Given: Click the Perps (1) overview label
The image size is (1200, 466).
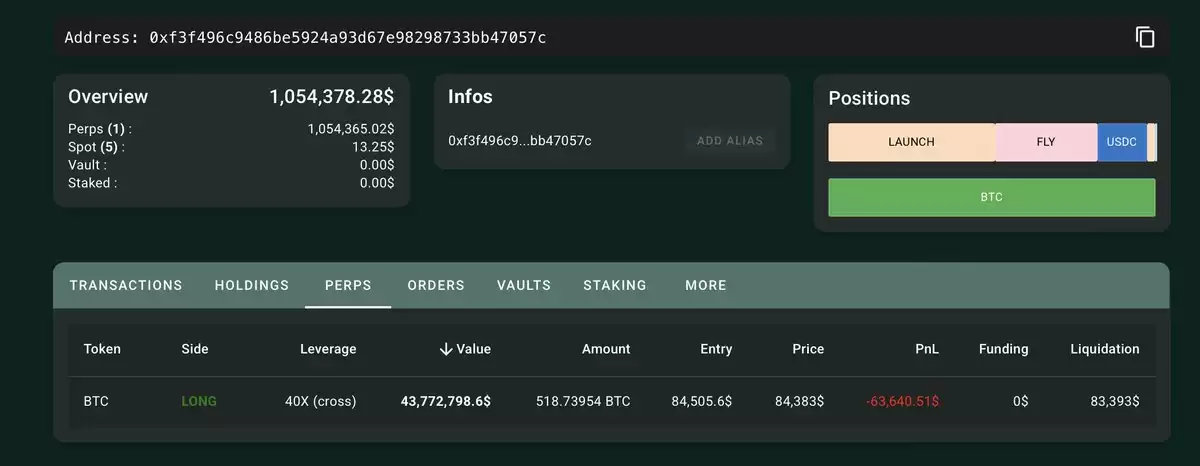Looking at the screenshot, I should 100,129.
